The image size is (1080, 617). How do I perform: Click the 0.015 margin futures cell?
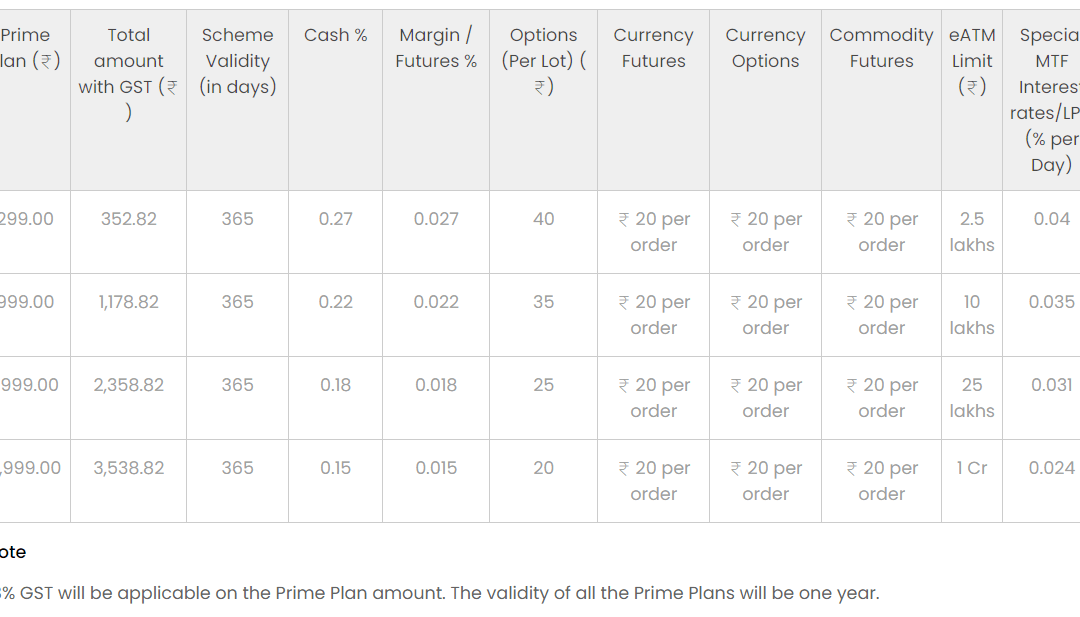point(436,468)
